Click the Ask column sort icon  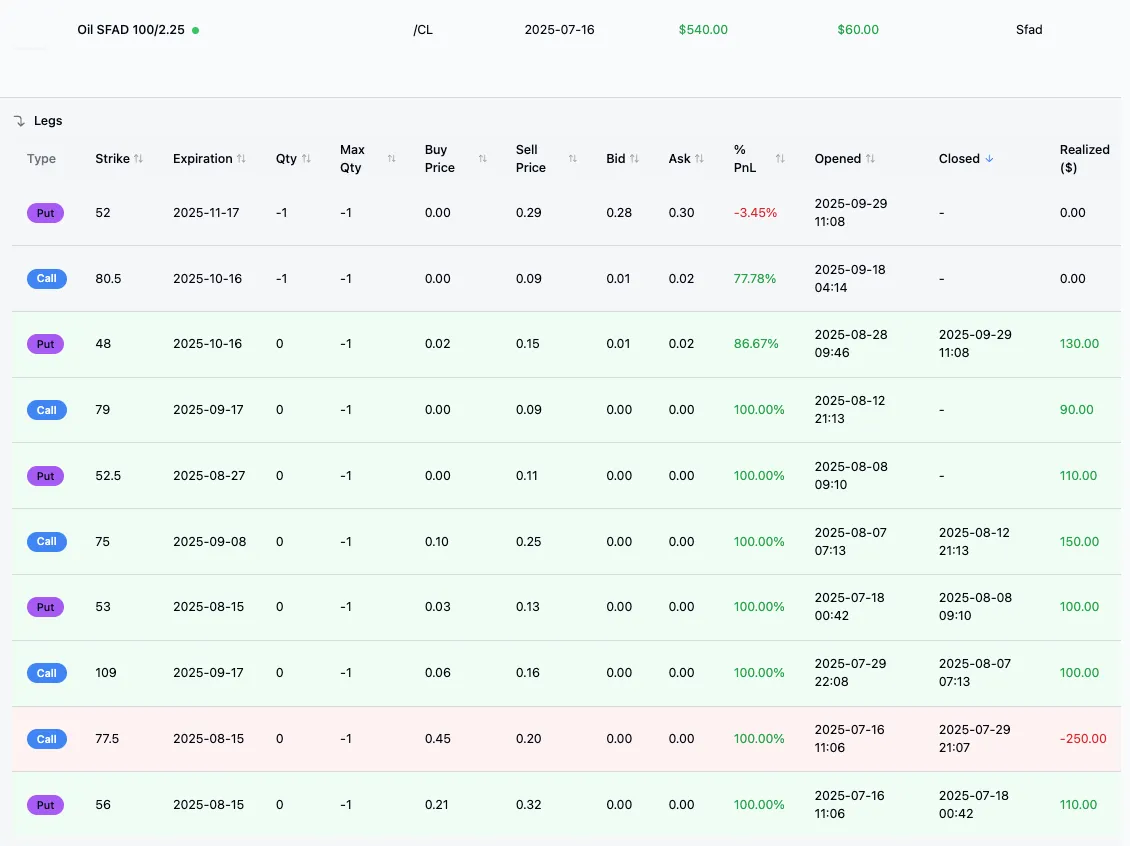tap(700, 159)
